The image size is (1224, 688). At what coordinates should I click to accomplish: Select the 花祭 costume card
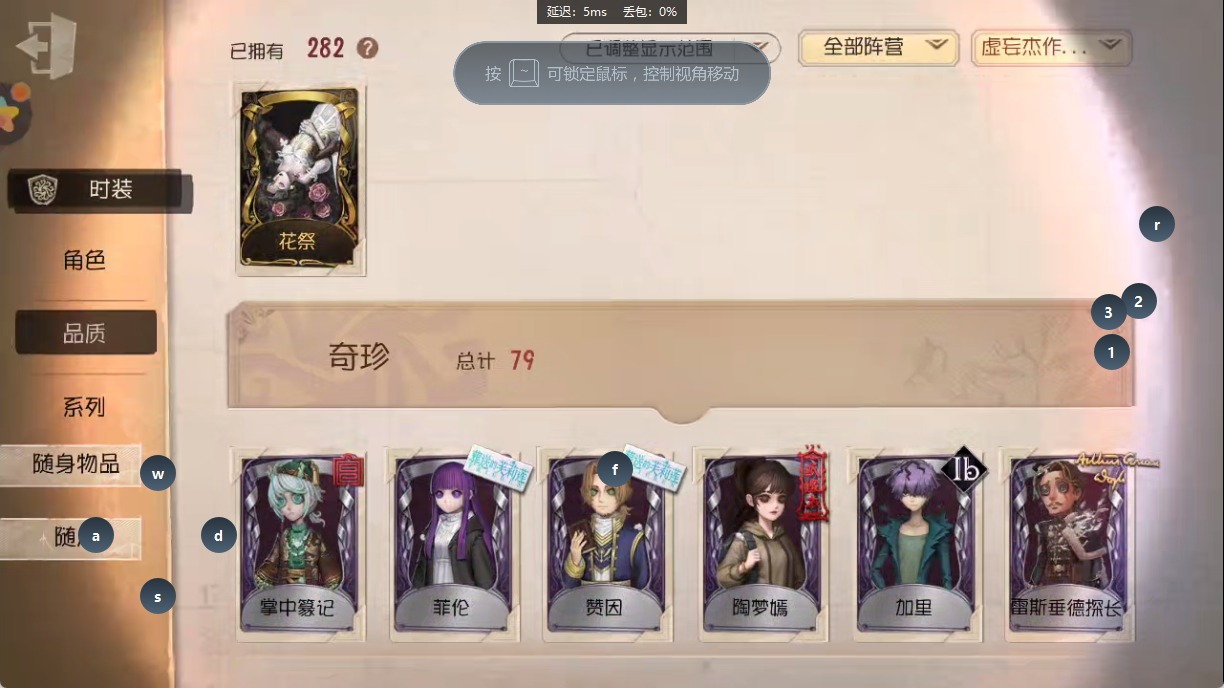[x=301, y=179]
